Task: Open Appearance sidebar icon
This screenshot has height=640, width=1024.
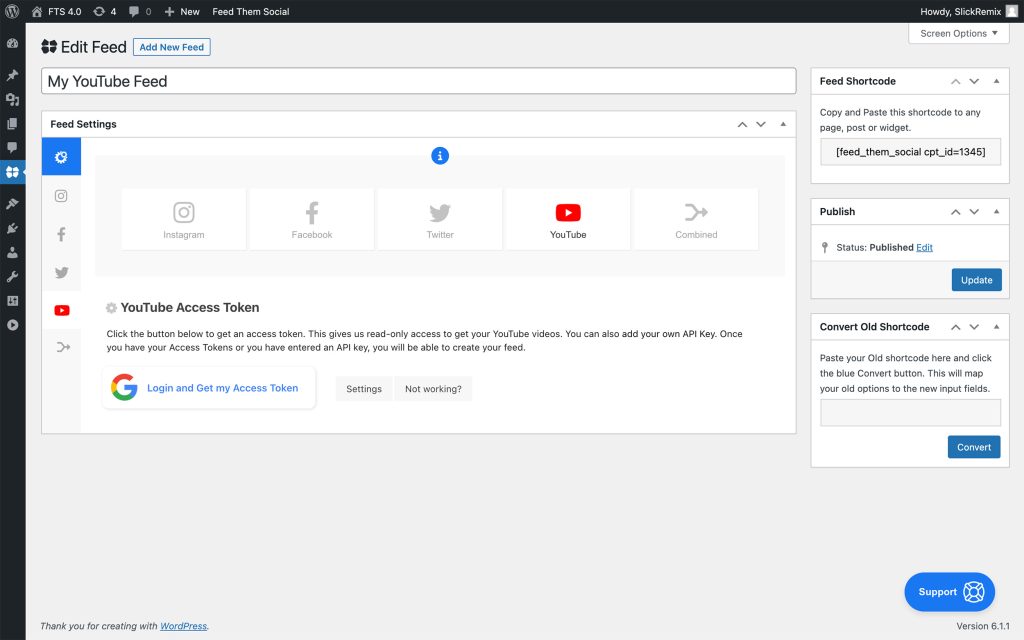Action: 12,204
